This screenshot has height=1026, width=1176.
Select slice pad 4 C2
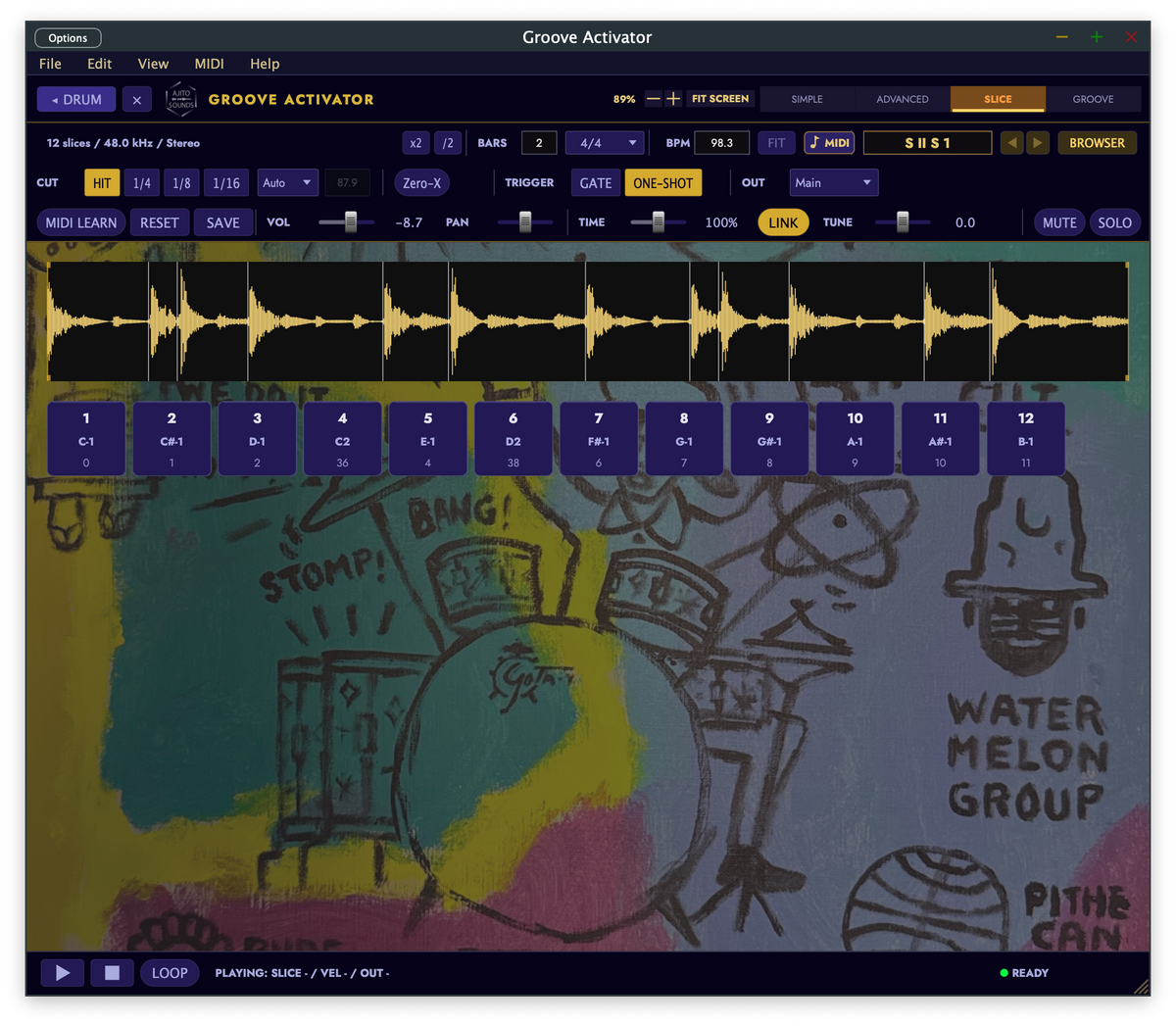tap(342, 439)
